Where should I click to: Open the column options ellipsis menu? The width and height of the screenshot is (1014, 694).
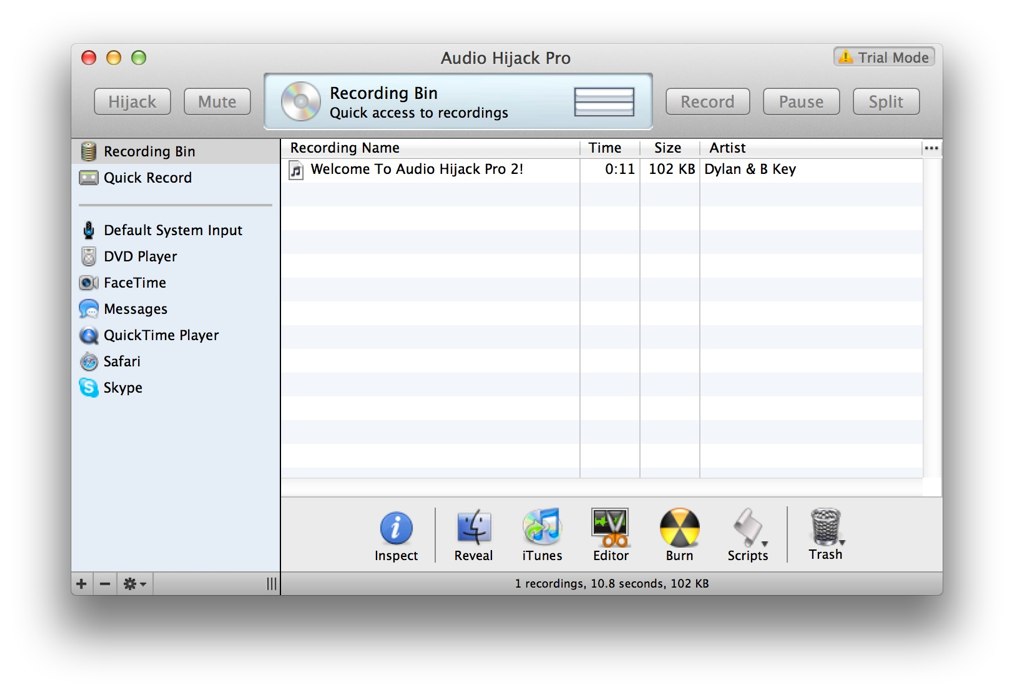pyautogui.click(x=931, y=148)
